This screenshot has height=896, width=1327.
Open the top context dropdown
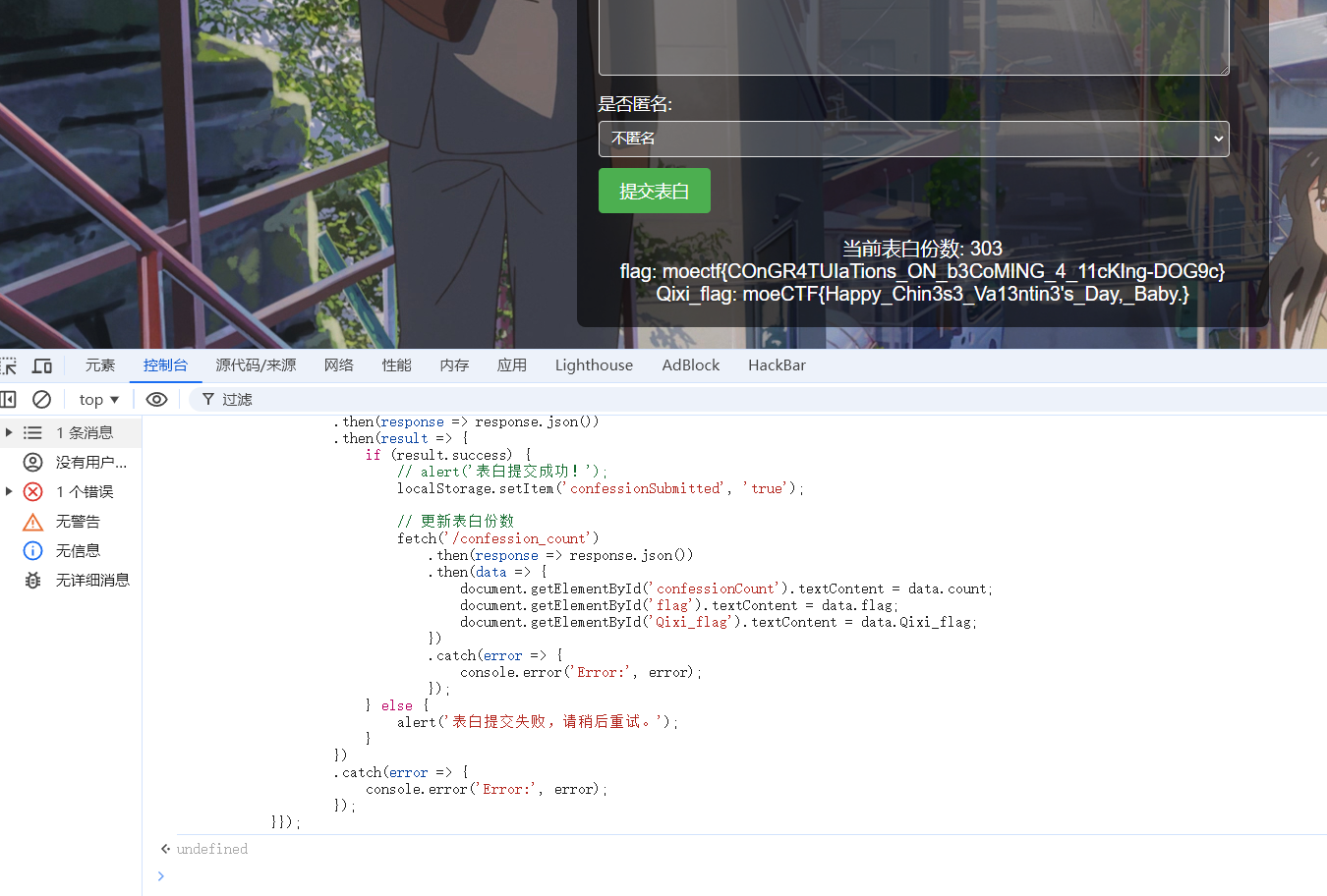(x=98, y=399)
